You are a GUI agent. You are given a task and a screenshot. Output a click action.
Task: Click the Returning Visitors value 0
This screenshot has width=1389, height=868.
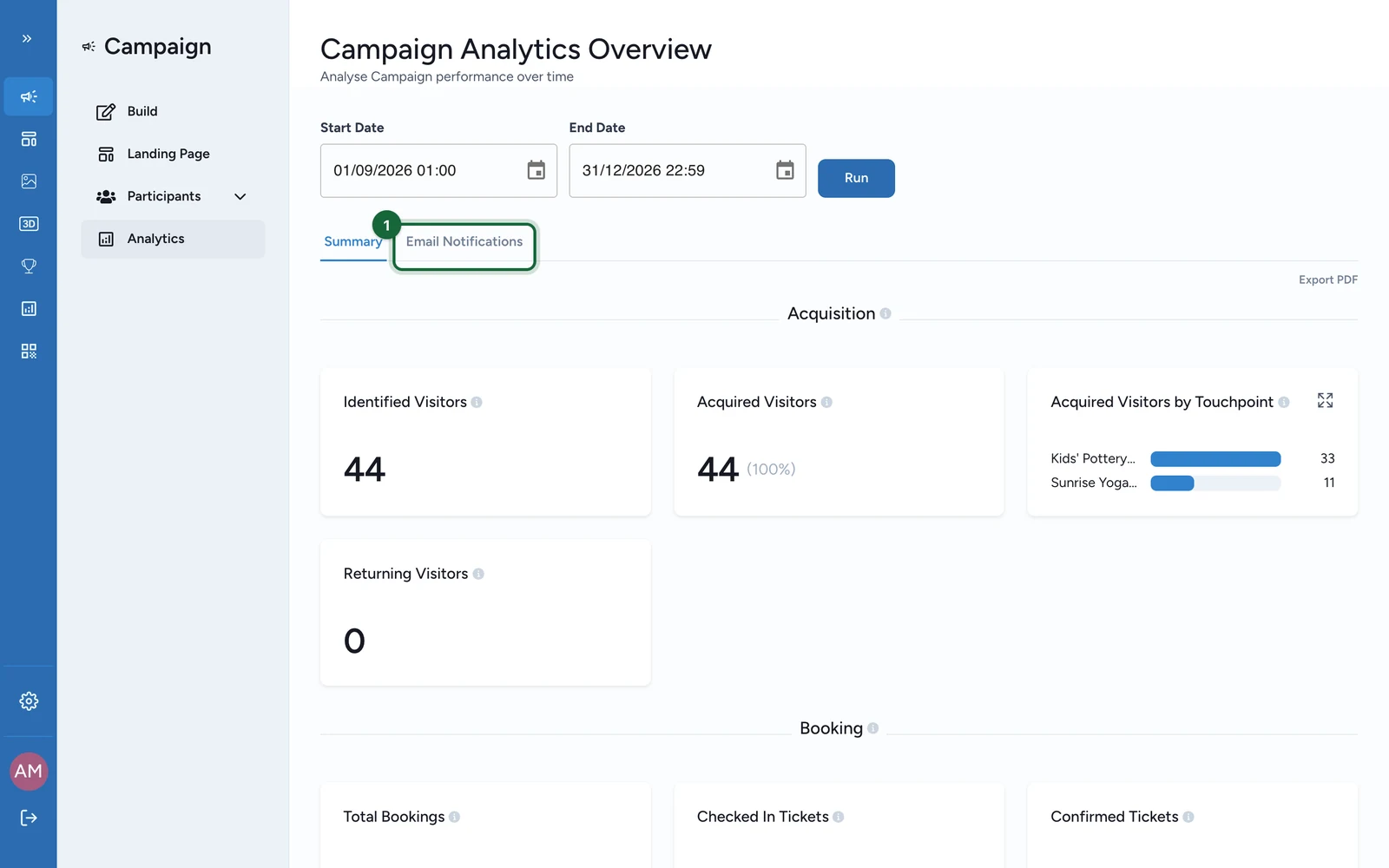354,641
